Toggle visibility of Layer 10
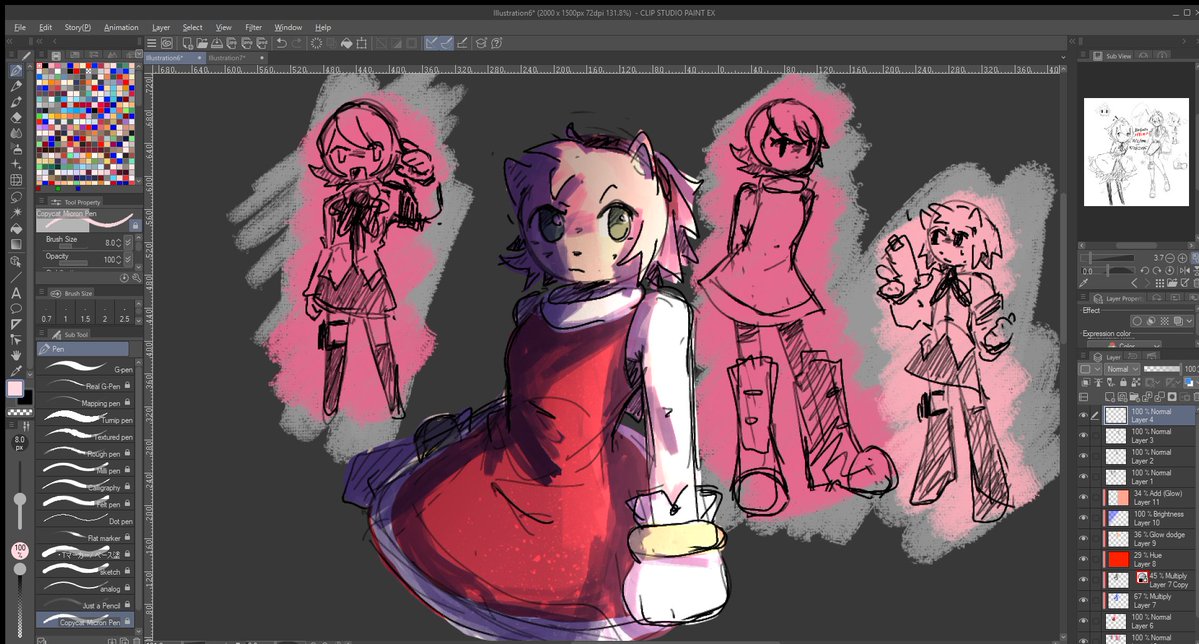 pyautogui.click(x=1084, y=519)
